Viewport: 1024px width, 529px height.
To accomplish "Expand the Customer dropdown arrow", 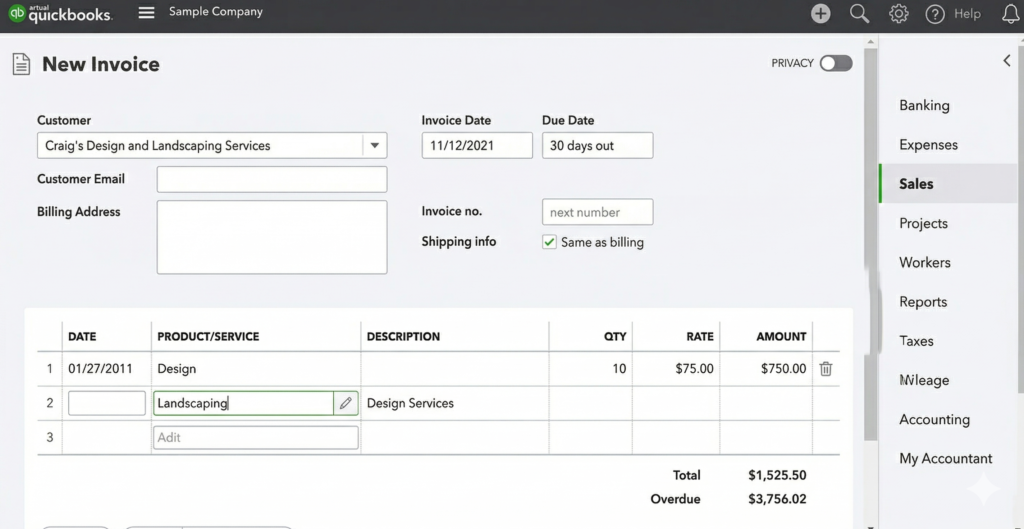I will 374,146.
